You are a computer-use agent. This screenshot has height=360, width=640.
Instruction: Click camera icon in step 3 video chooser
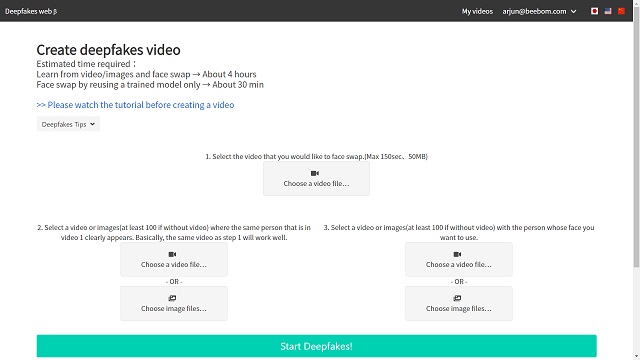tap(457, 254)
